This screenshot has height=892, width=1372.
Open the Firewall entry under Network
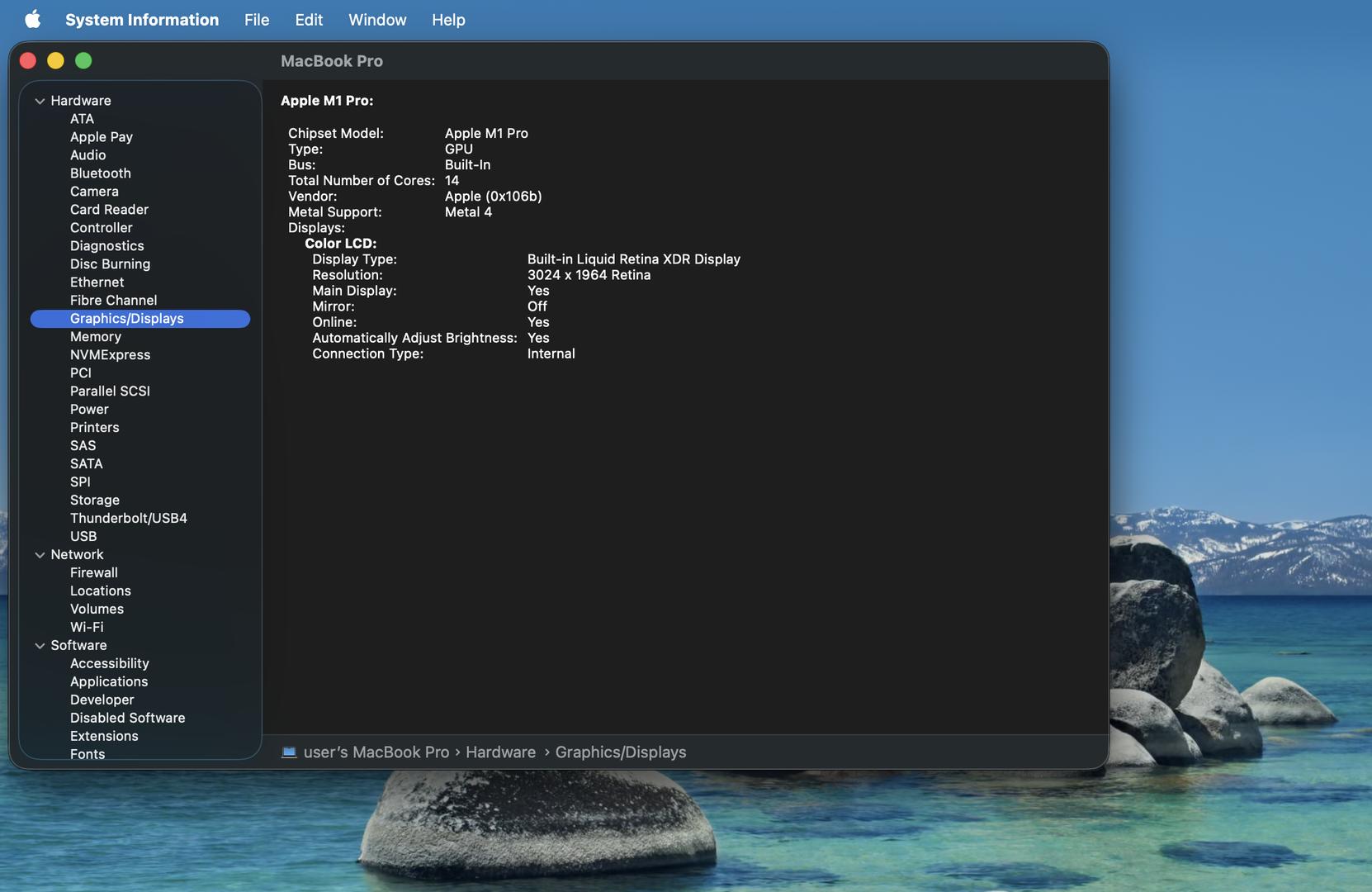[94, 572]
